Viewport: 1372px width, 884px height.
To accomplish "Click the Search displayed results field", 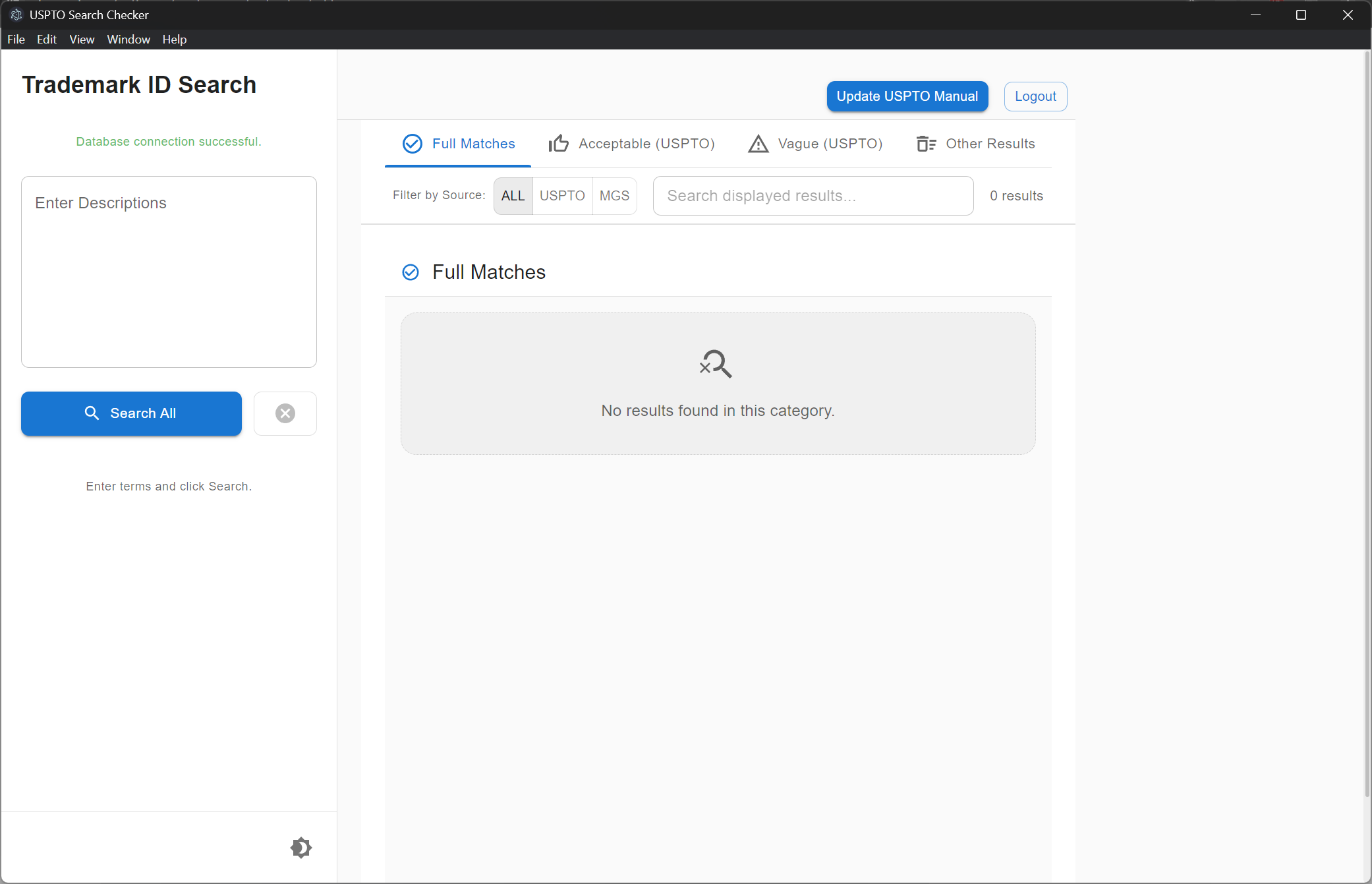I will point(813,196).
